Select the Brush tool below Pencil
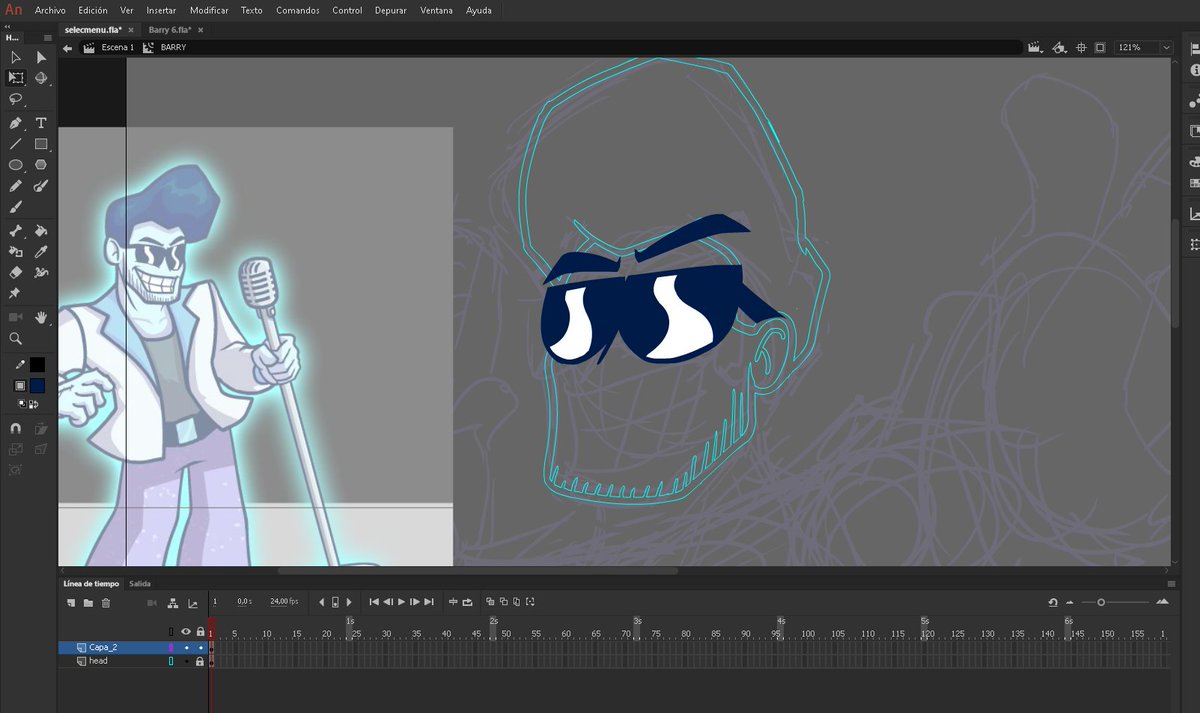Screen dimensions: 1200x713 pos(16,207)
